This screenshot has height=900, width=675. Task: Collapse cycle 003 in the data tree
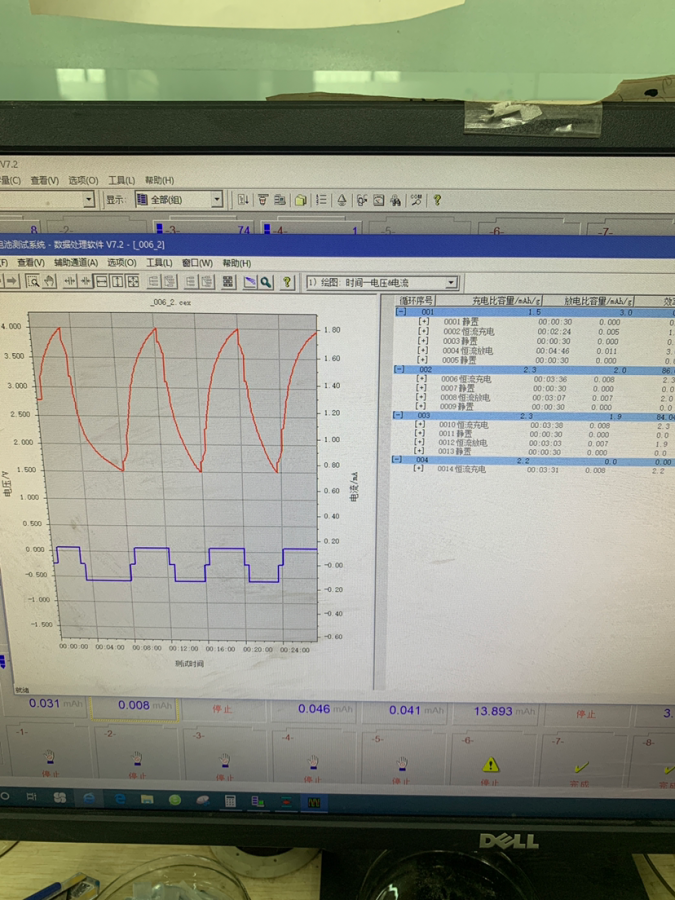(x=398, y=415)
